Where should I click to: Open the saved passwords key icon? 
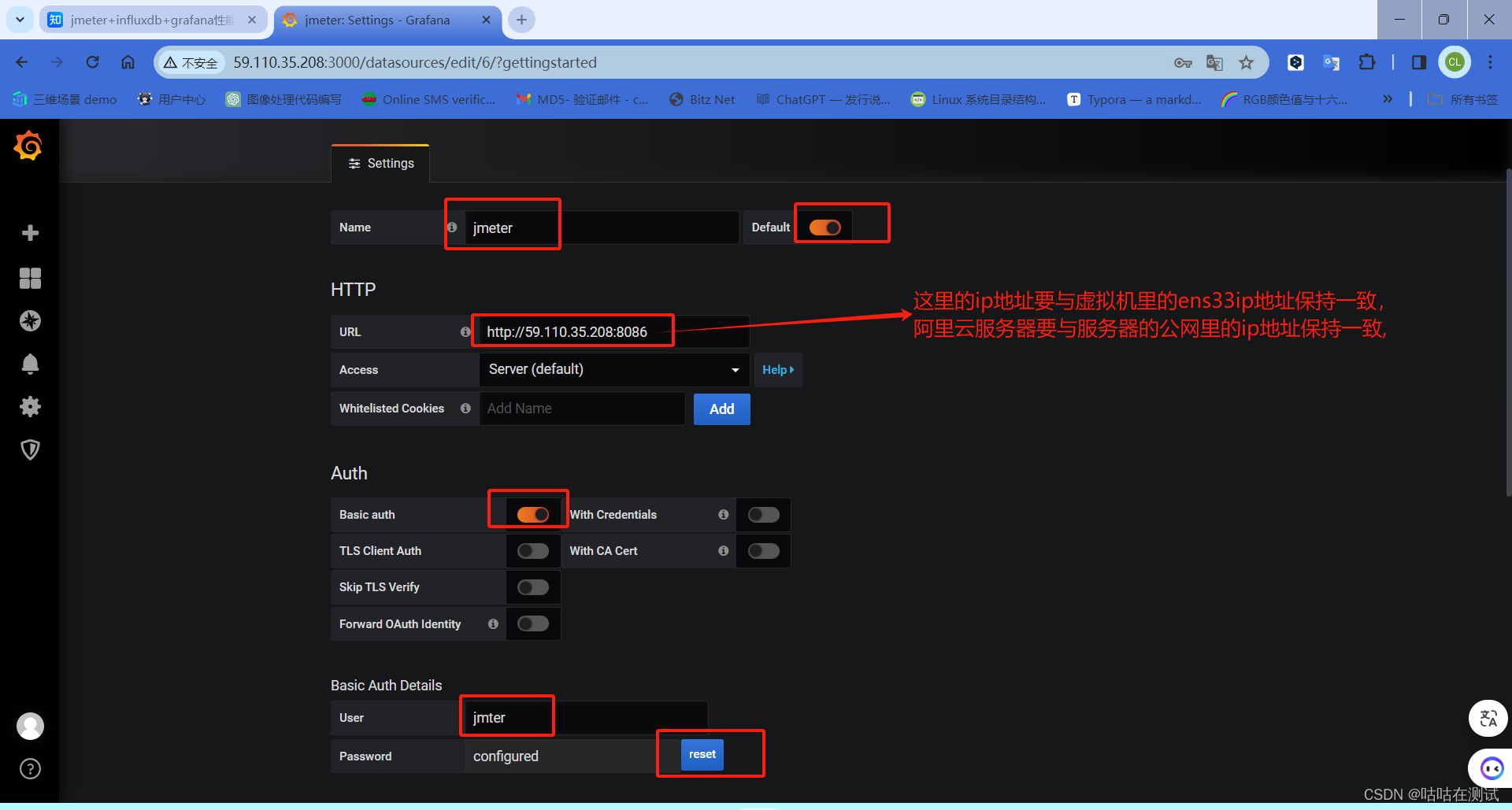[x=1183, y=62]
